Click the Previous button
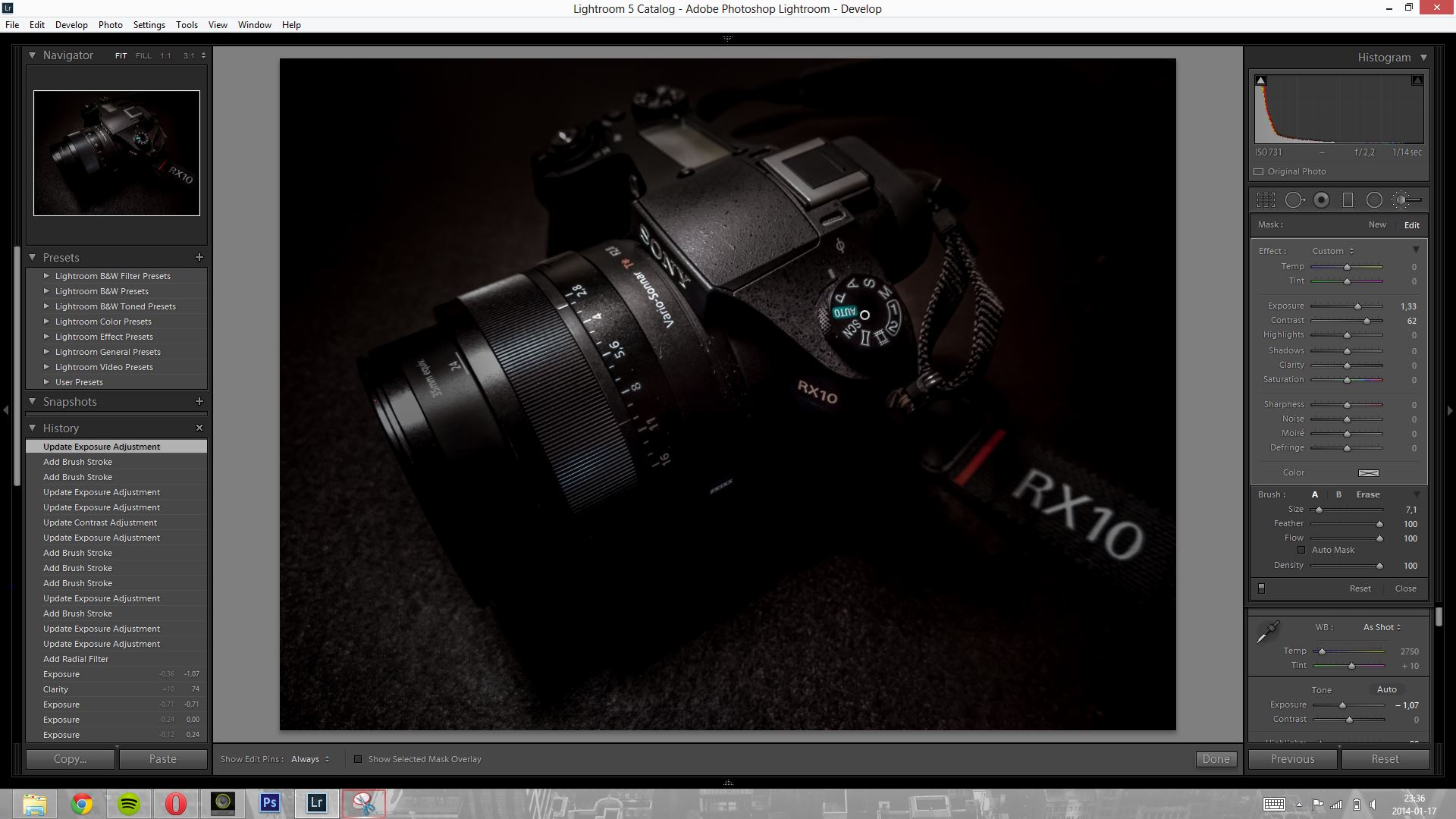Image resolution: width=1456 pixels, height=819 pixels. pyautogui.click(x=1292, y=759)
